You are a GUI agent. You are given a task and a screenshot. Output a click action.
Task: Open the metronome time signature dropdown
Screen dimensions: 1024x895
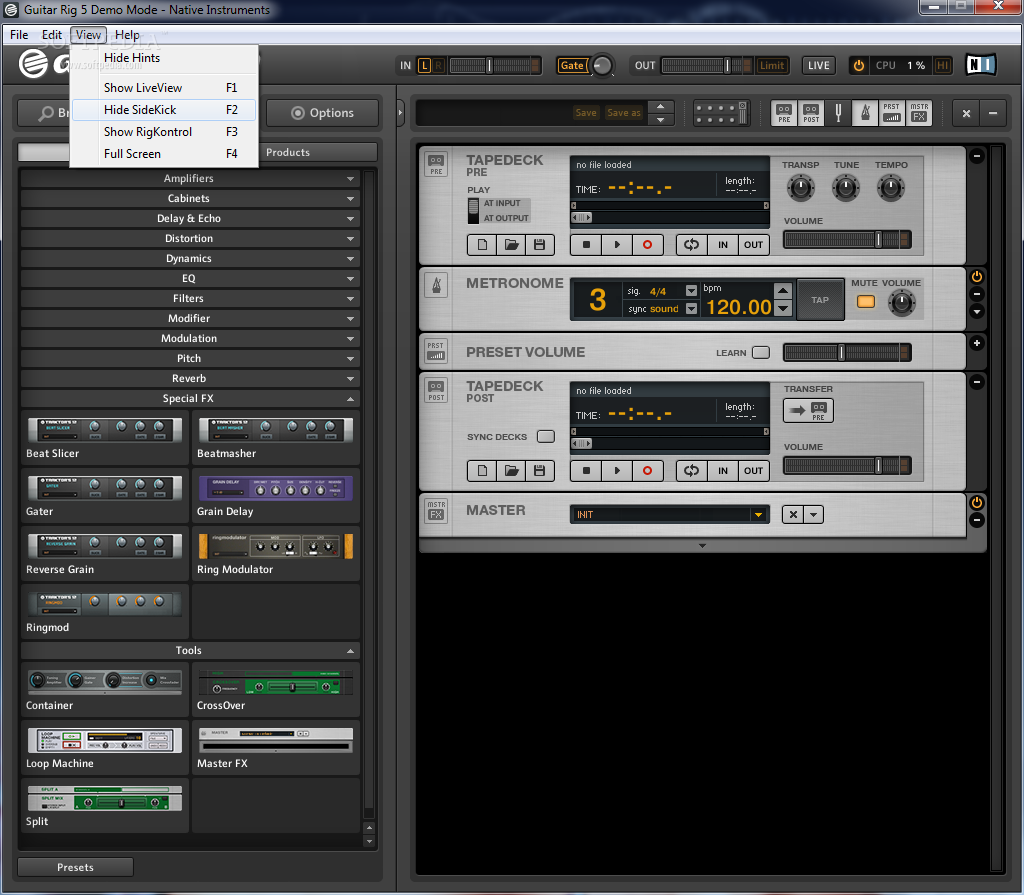pos(692,291)
